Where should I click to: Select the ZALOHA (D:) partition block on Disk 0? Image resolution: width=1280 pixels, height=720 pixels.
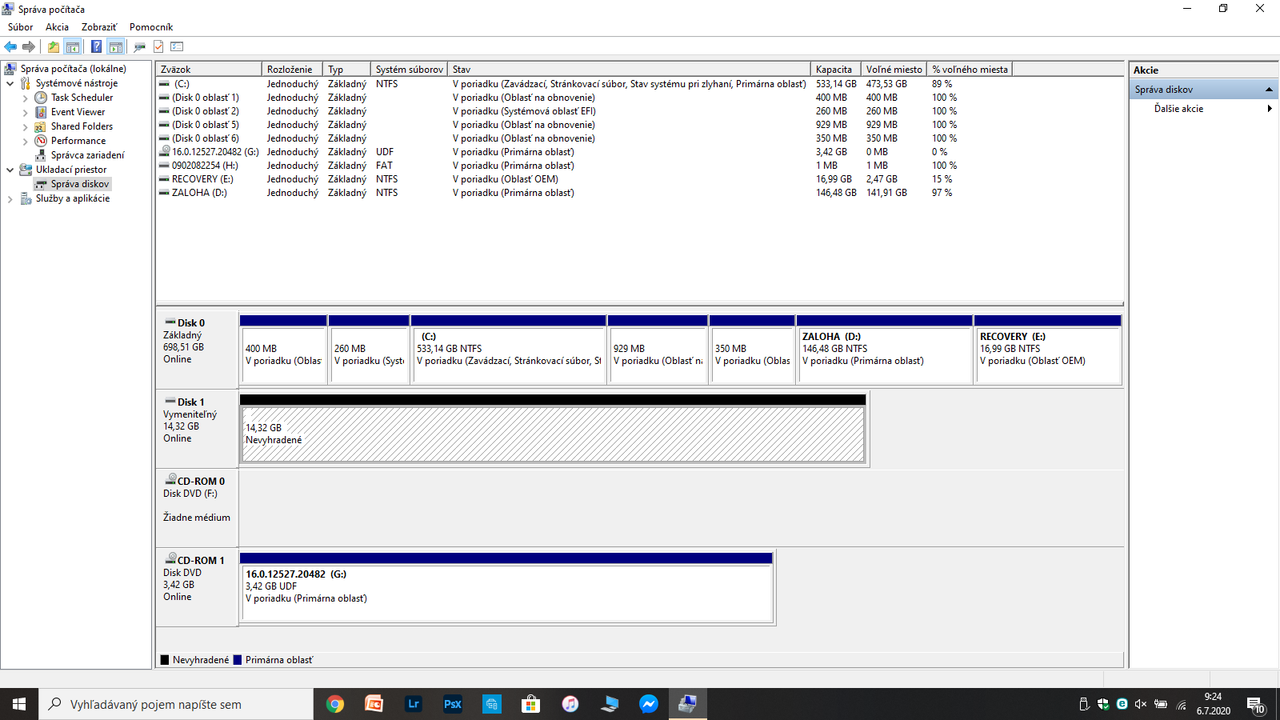pos(885,349)
